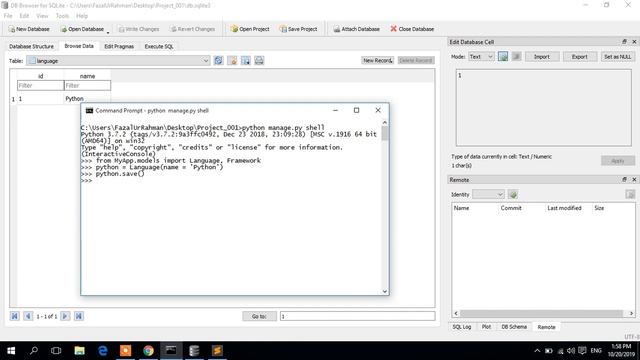The width and height of the screenshot is (640, 360).
Task: Click the name column filter field
Action: (x=87, y=86)
